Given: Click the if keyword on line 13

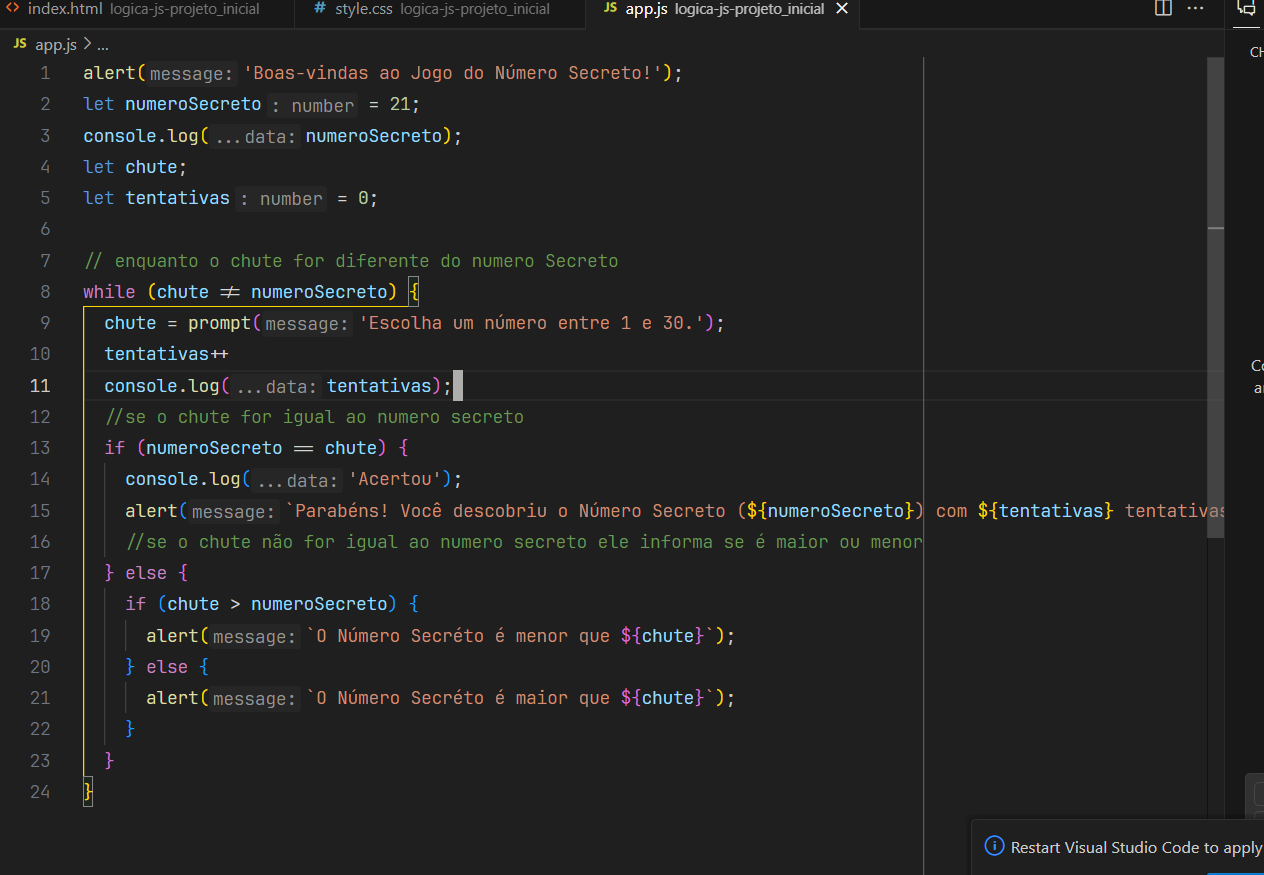Looking at the screenshot, I should click(114, 448).
